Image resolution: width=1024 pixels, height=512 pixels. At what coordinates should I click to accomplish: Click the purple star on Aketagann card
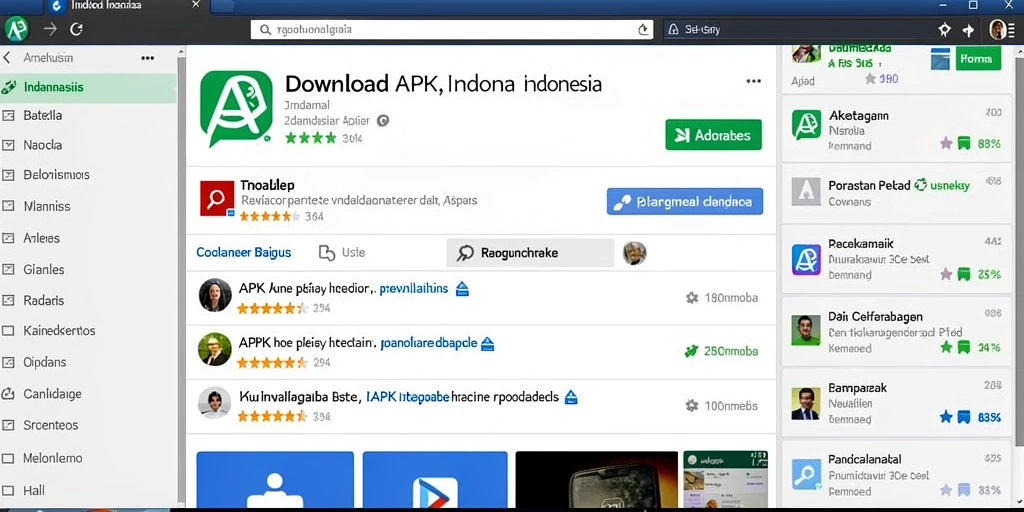point(946,144)
